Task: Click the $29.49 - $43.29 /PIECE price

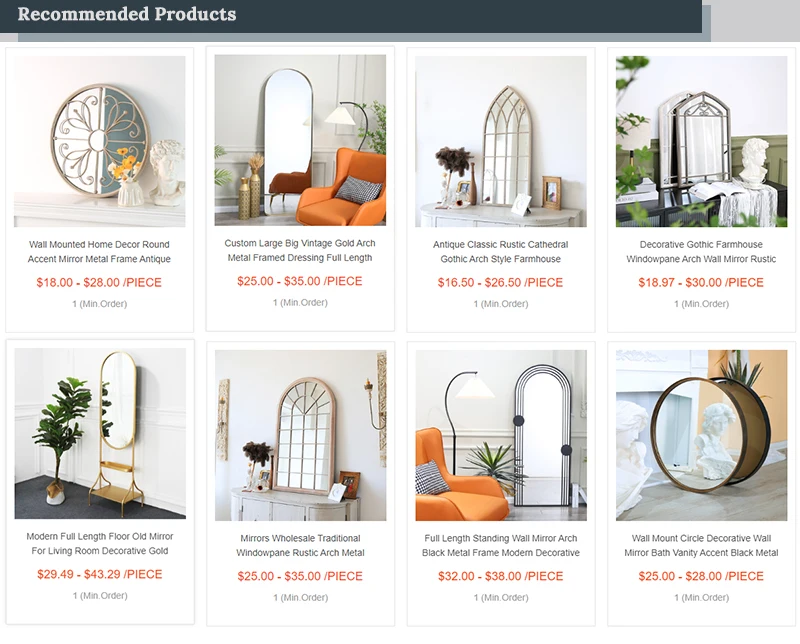Action: 99,575
